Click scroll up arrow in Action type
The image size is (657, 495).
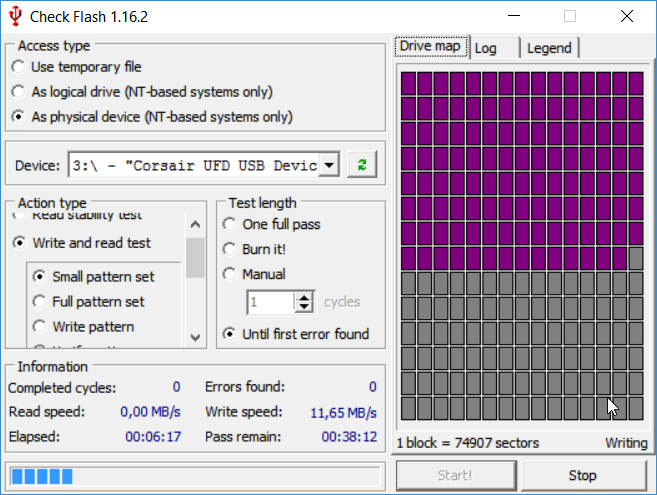195,224
